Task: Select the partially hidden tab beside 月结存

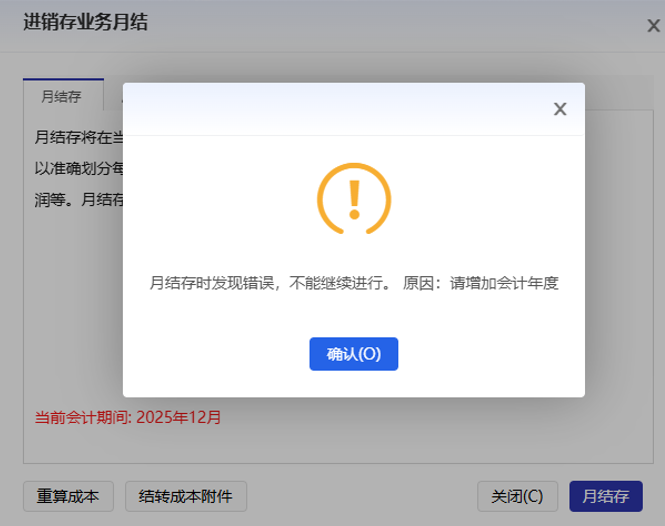Action: coord(114,97)
